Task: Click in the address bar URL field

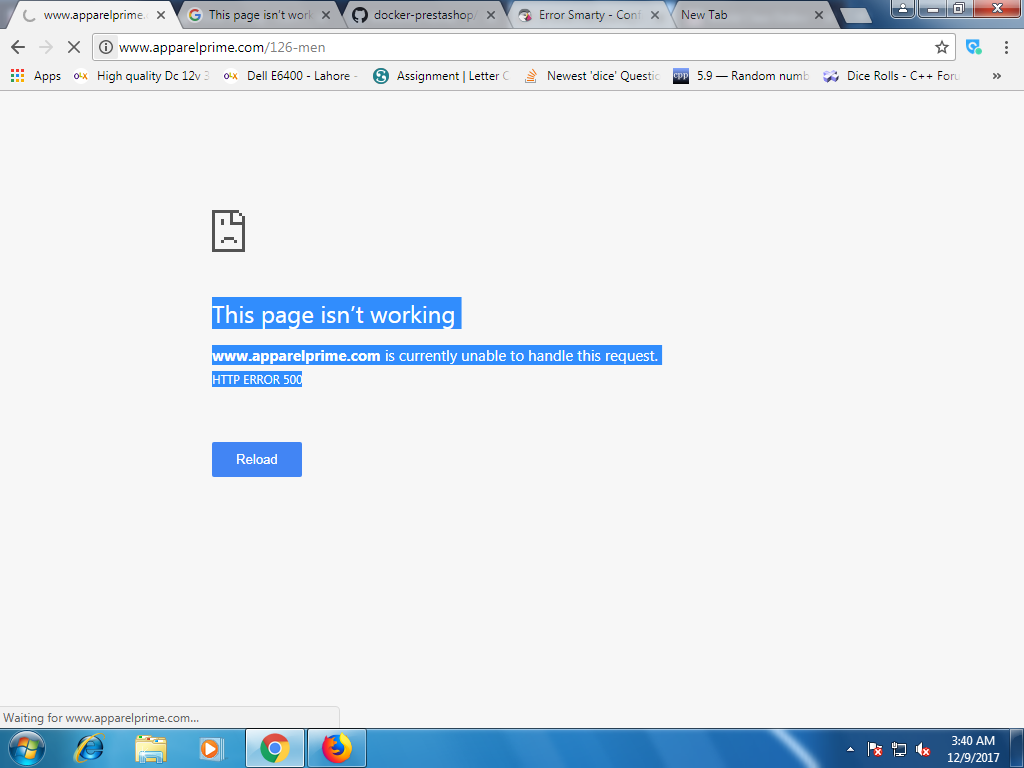Action: click(522, 47)
